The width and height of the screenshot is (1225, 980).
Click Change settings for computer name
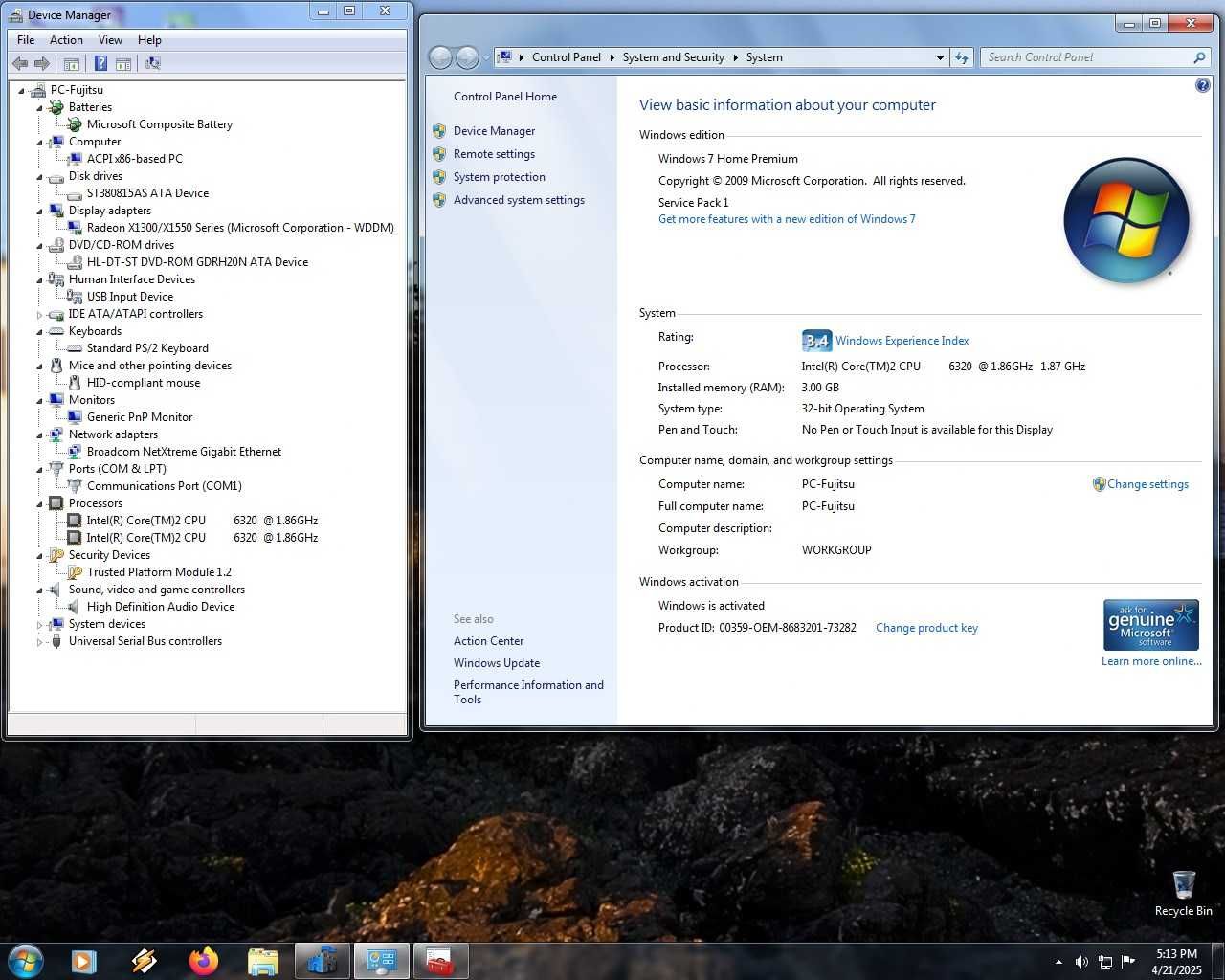click(1147, 484)
